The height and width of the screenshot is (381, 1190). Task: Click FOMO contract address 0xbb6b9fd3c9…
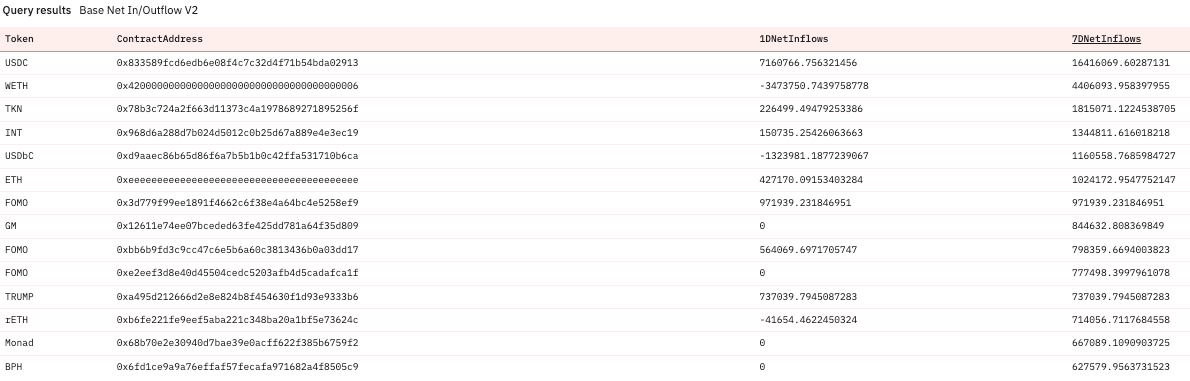click(x=237, y=249)
